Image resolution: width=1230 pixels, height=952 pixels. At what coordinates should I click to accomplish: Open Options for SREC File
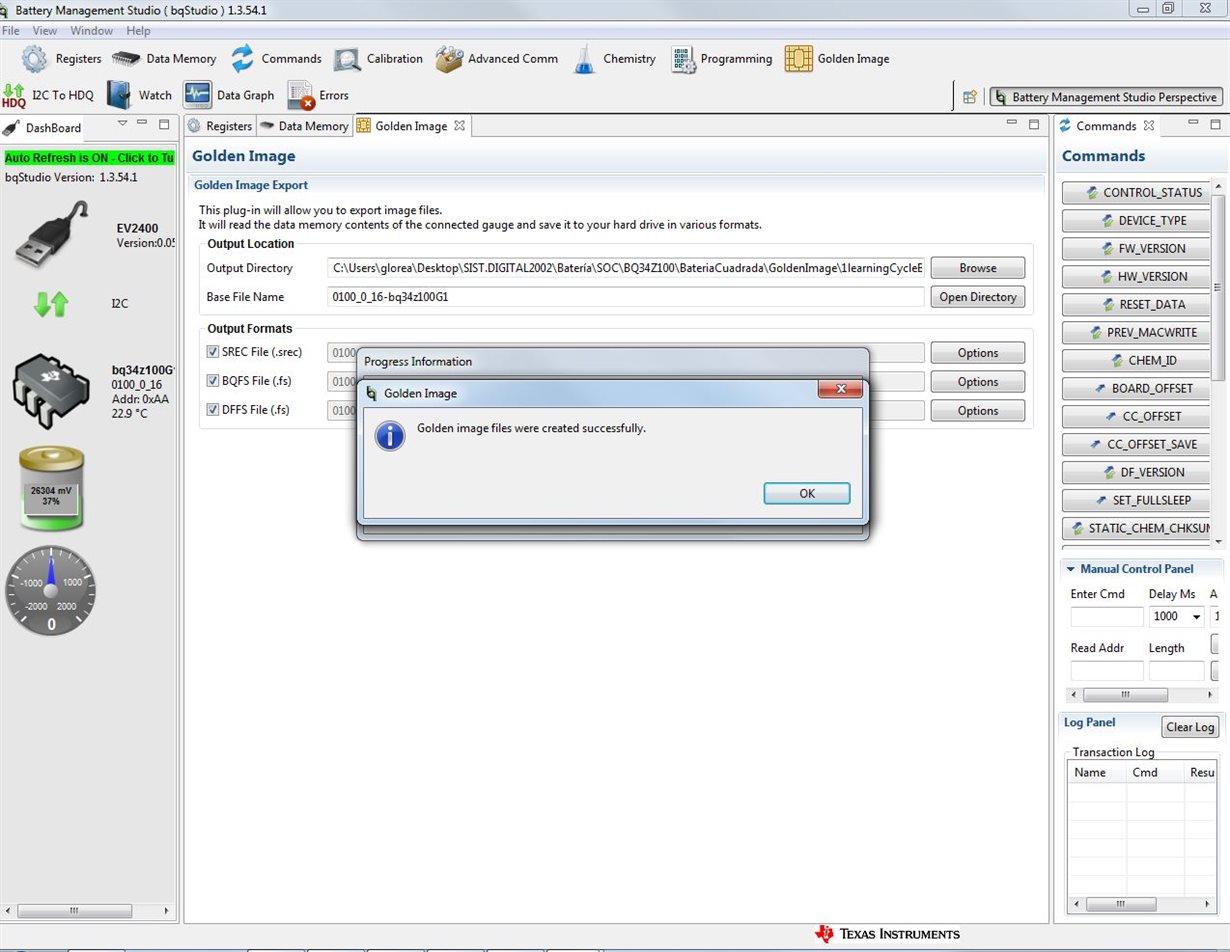[977, 353]
